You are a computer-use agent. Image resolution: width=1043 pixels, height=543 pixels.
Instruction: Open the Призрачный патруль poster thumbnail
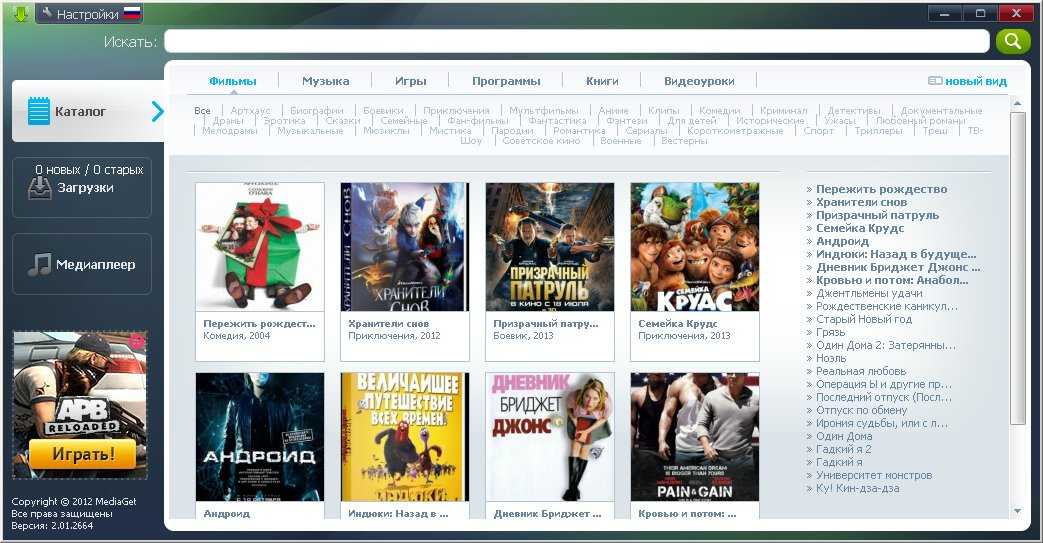click(550, 247)
